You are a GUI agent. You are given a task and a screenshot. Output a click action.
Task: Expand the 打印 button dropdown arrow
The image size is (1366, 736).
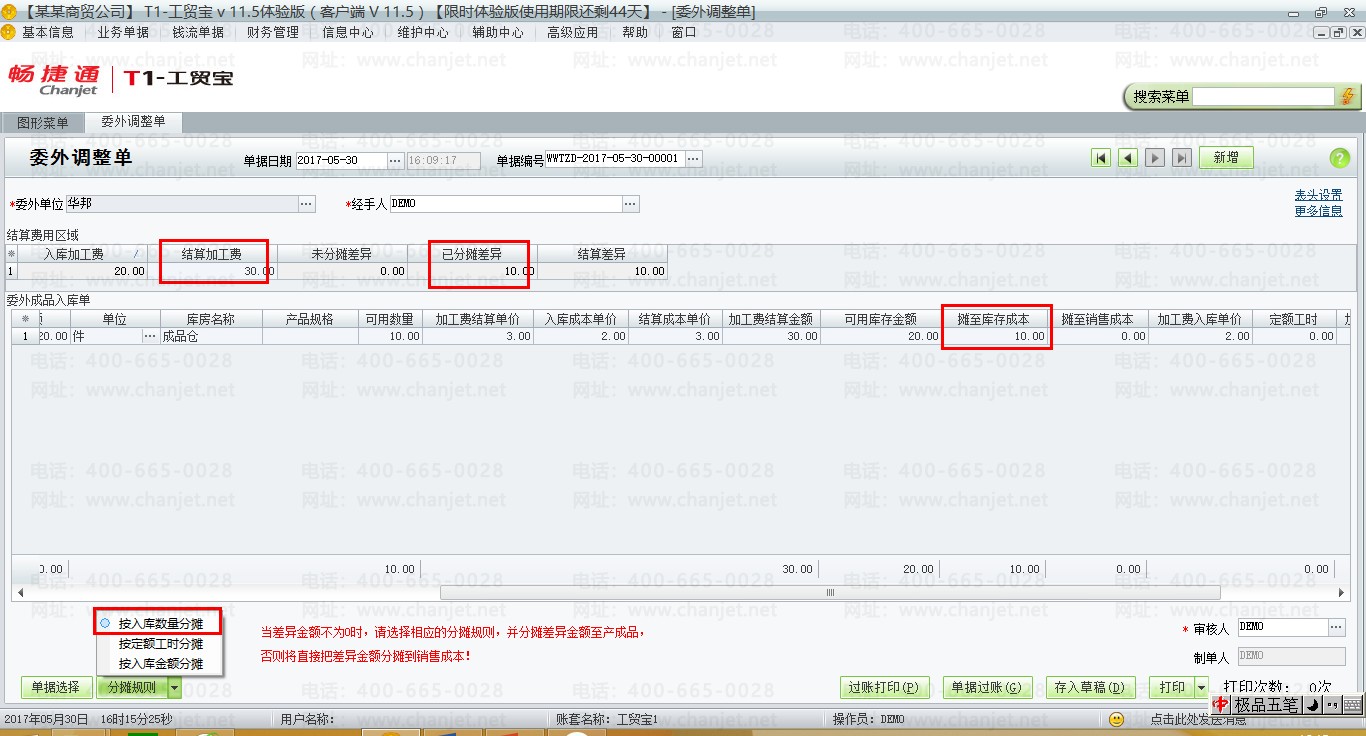pyautogui.click(x=1201, y=688)
